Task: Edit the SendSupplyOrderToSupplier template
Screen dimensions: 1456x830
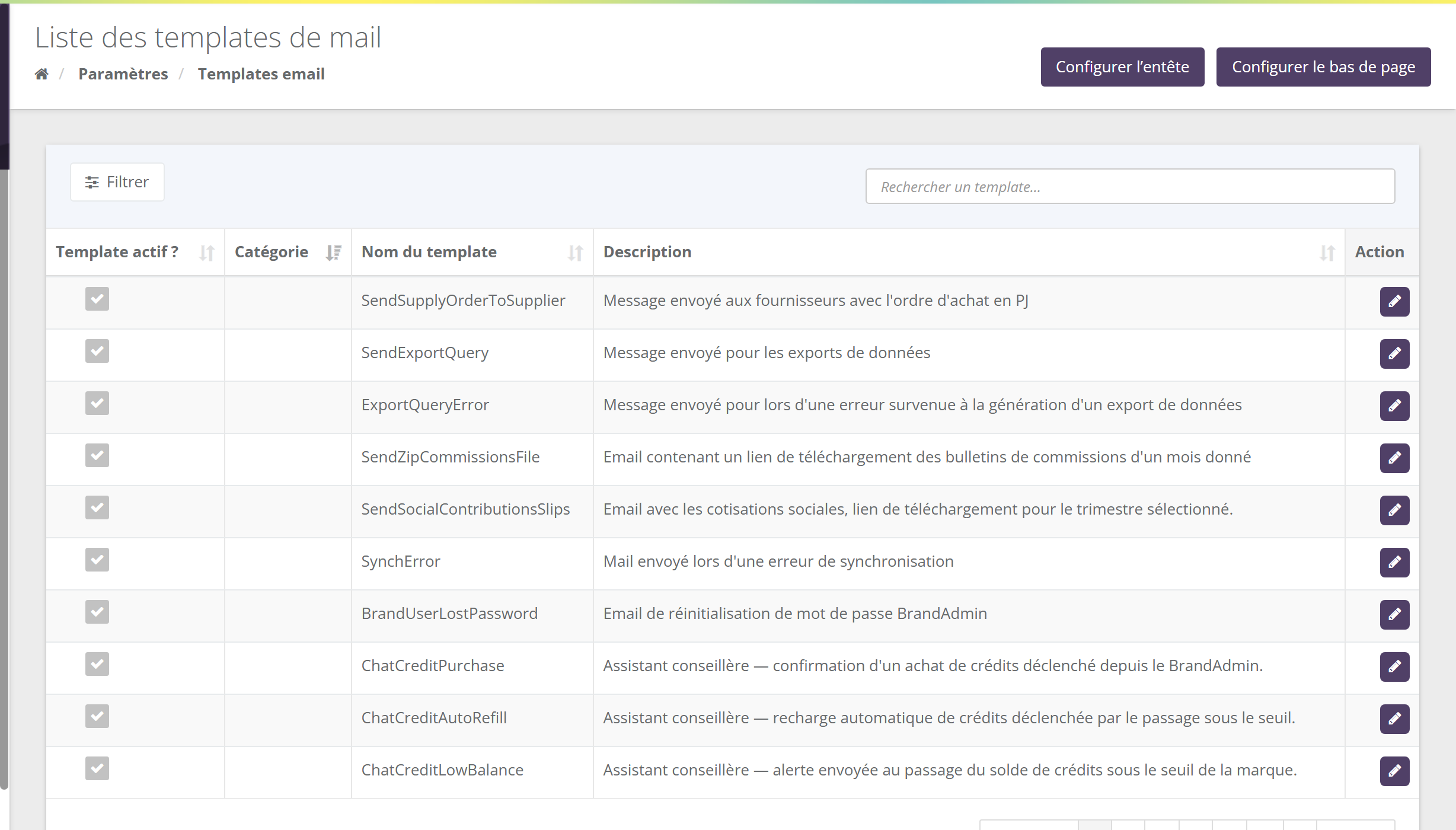Action: [1394, 302]
